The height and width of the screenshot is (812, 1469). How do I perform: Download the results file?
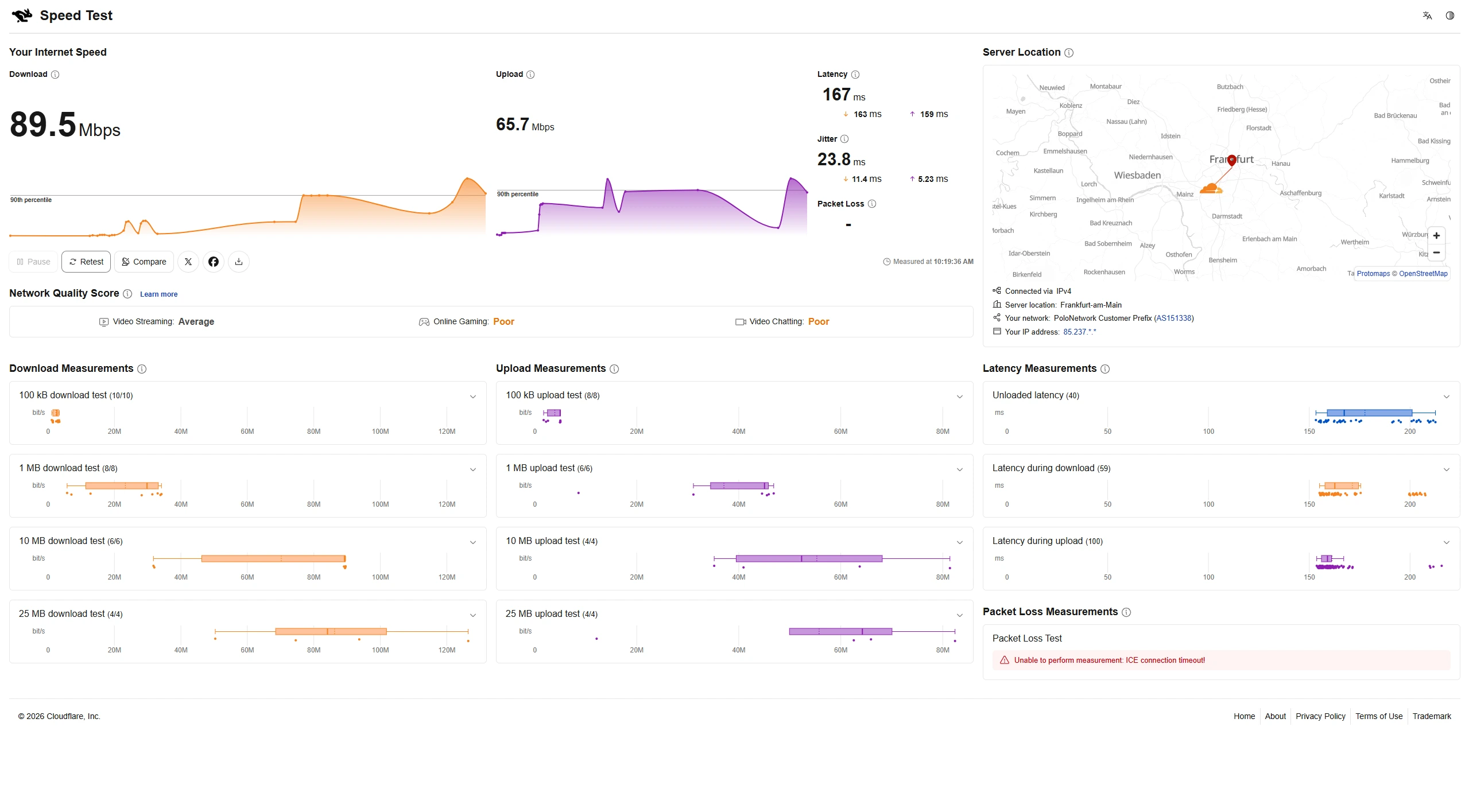[239, 262]
